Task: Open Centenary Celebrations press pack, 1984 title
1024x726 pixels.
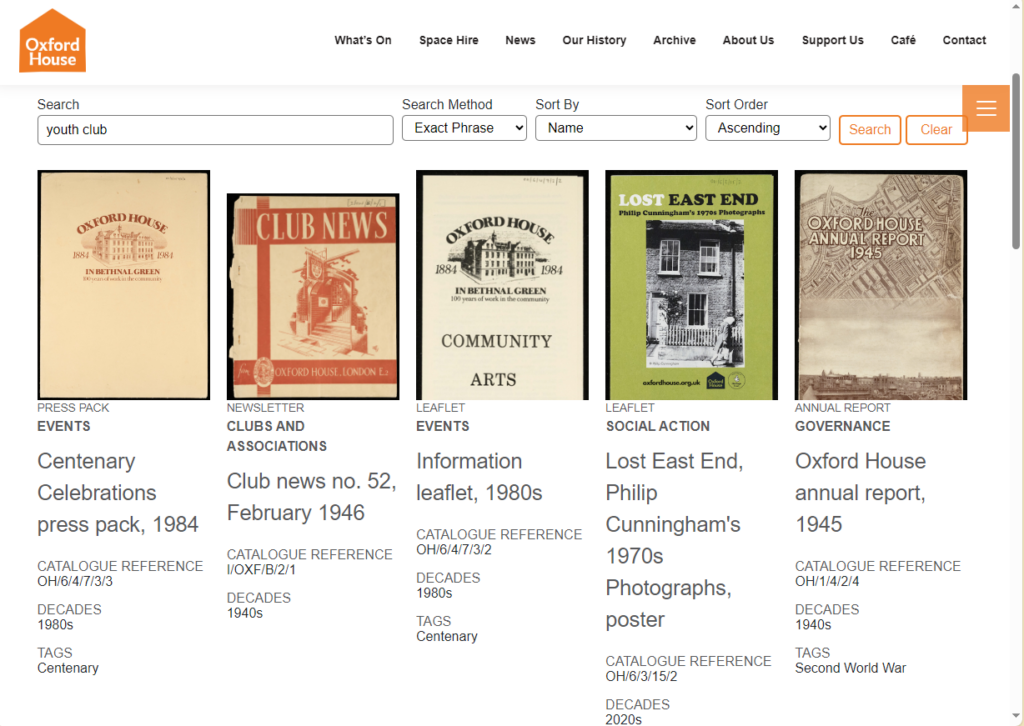Action: 118,493
